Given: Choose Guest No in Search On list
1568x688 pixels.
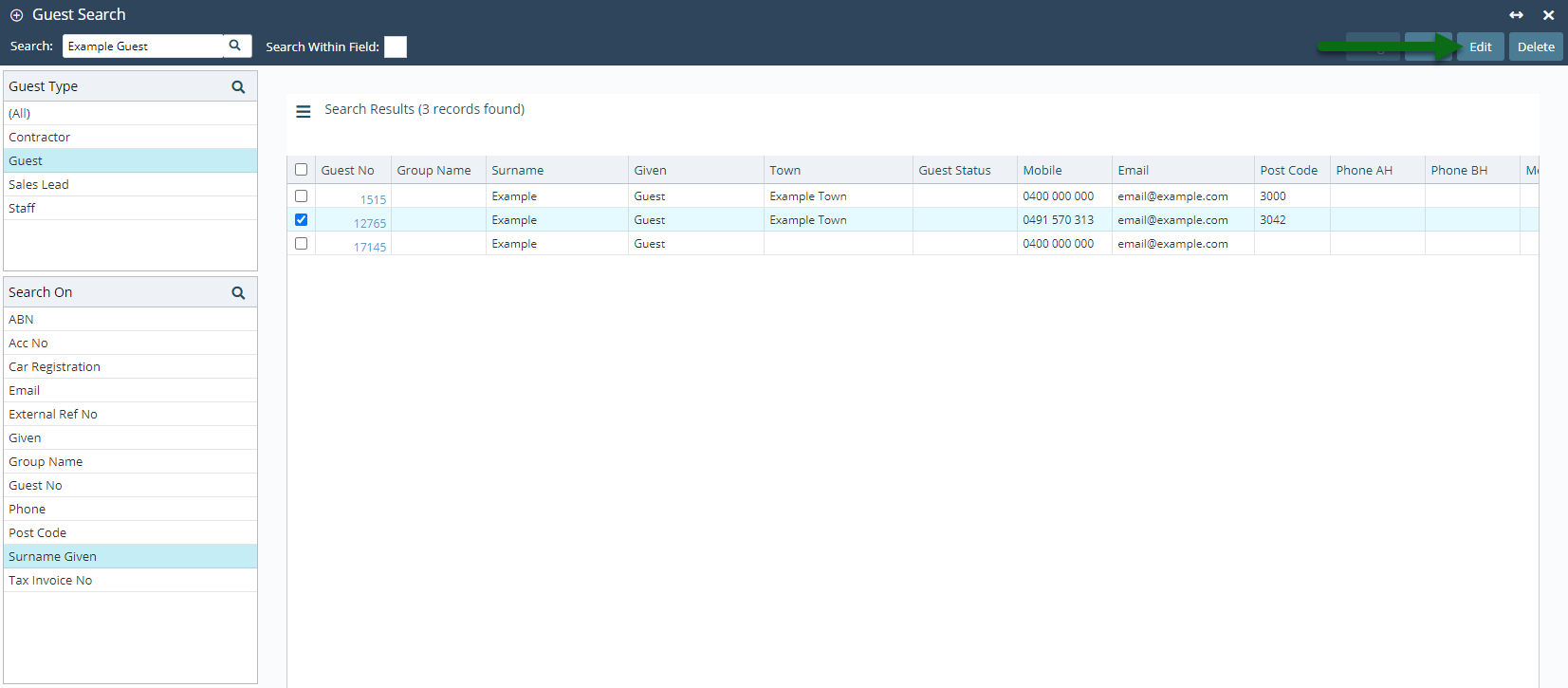Looking at the screenshot, I should pos(130,485).
